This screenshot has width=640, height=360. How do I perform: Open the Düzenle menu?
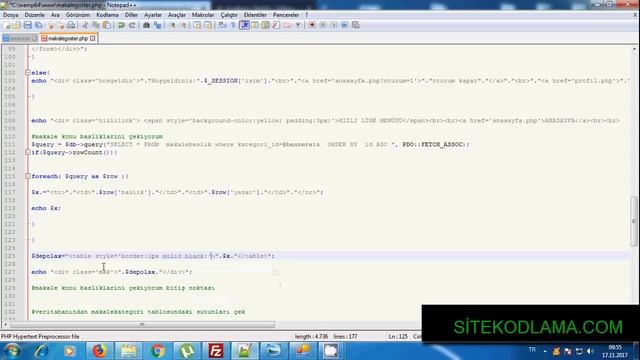pyautogui.click(x=35, y=15)
